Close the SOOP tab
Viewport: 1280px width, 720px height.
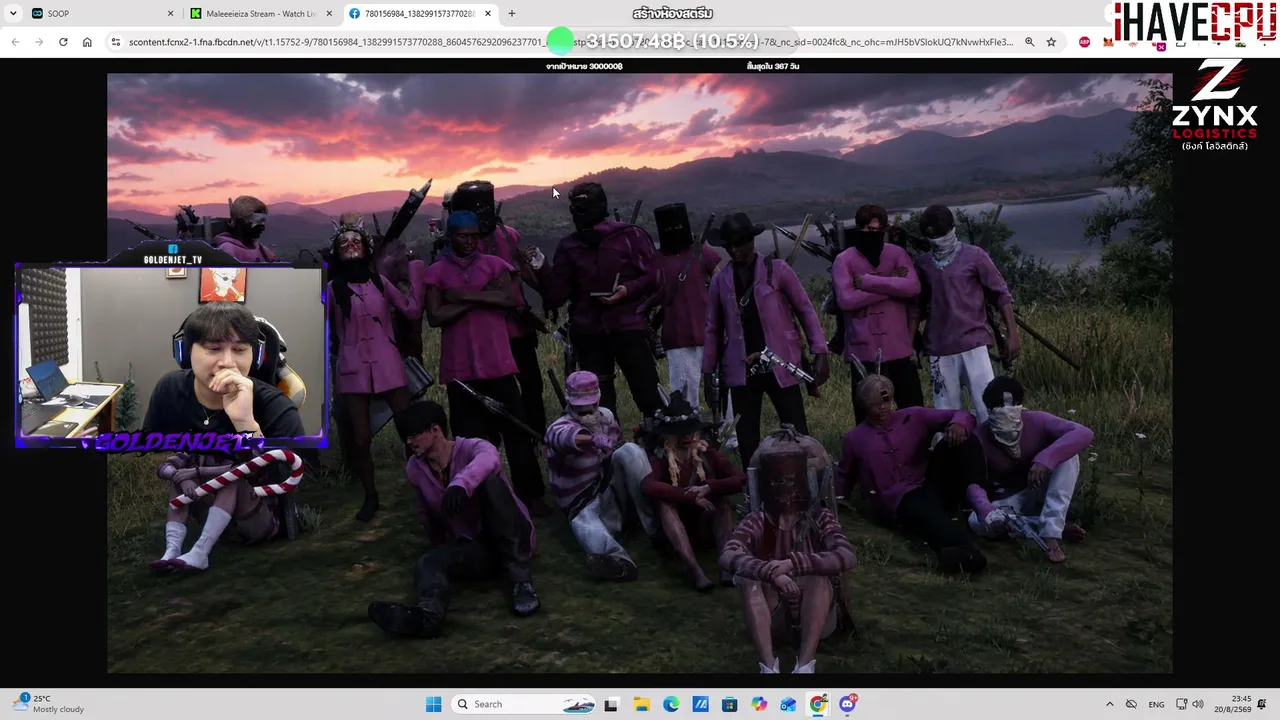(170, 14)
